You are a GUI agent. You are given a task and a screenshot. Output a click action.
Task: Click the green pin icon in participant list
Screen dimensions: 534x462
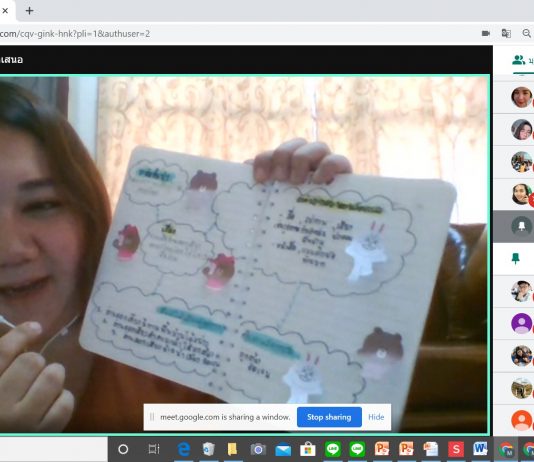516,258
